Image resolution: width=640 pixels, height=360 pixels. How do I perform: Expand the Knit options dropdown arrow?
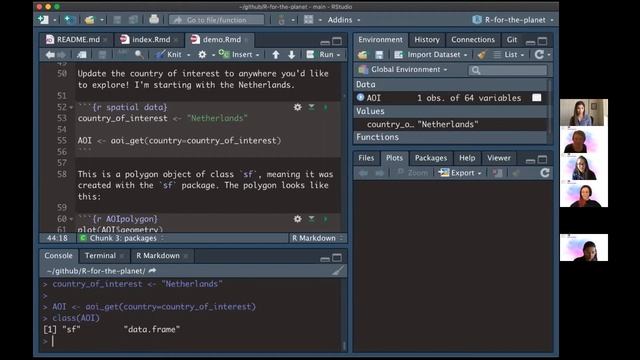point(189,55)
